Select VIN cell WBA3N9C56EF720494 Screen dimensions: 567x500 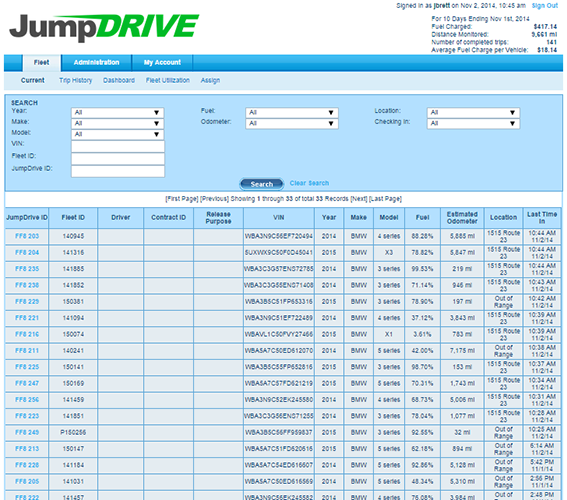pos(279,236)
